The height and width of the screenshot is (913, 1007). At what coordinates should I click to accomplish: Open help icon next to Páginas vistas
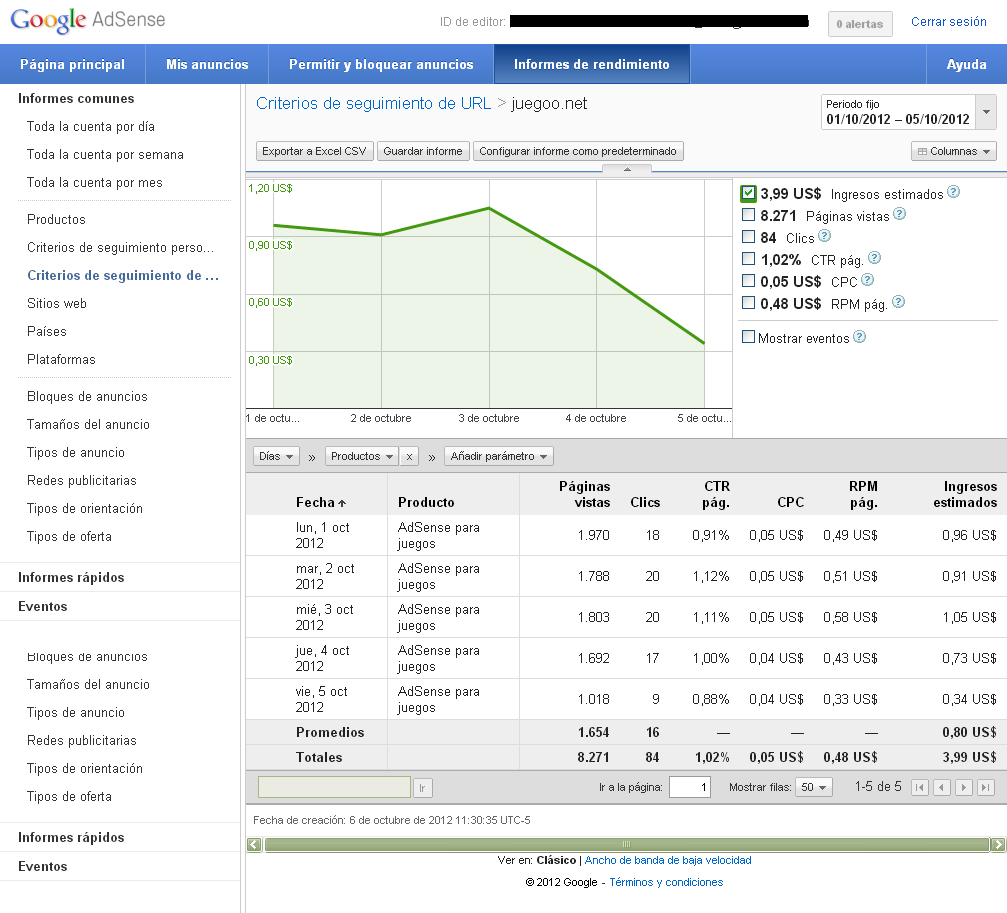coord(900,214)
